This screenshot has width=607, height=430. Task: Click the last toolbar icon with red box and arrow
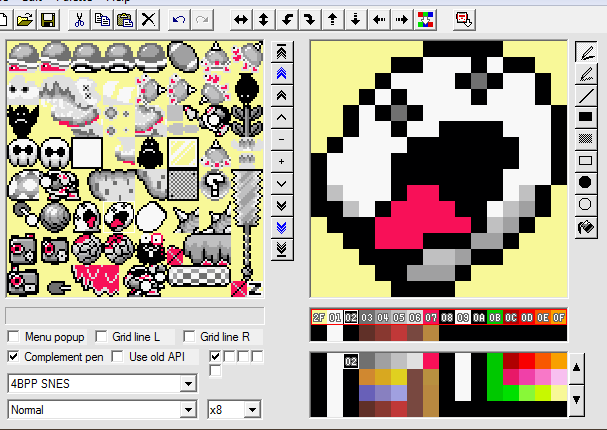pos(464,19)
